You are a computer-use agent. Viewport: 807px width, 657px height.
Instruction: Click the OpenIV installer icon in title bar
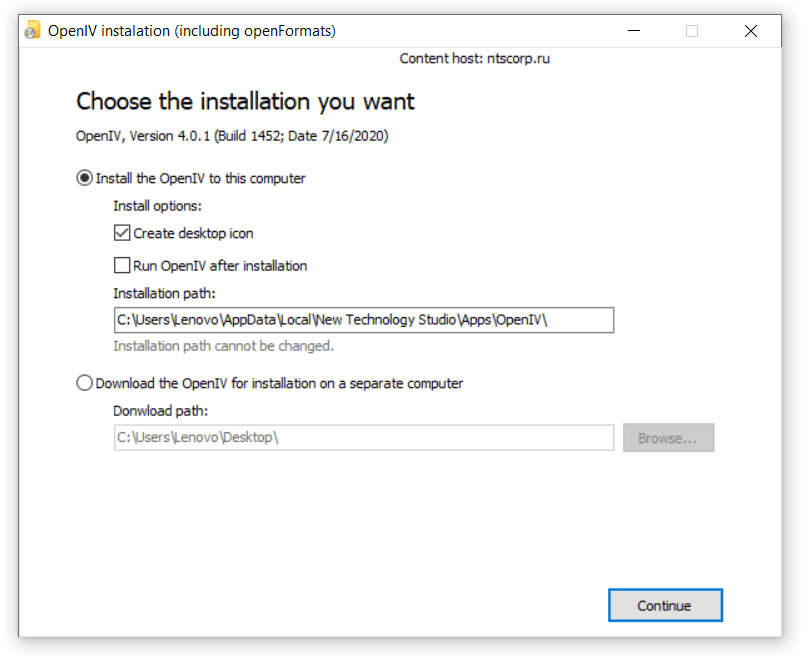pos(33,30)
